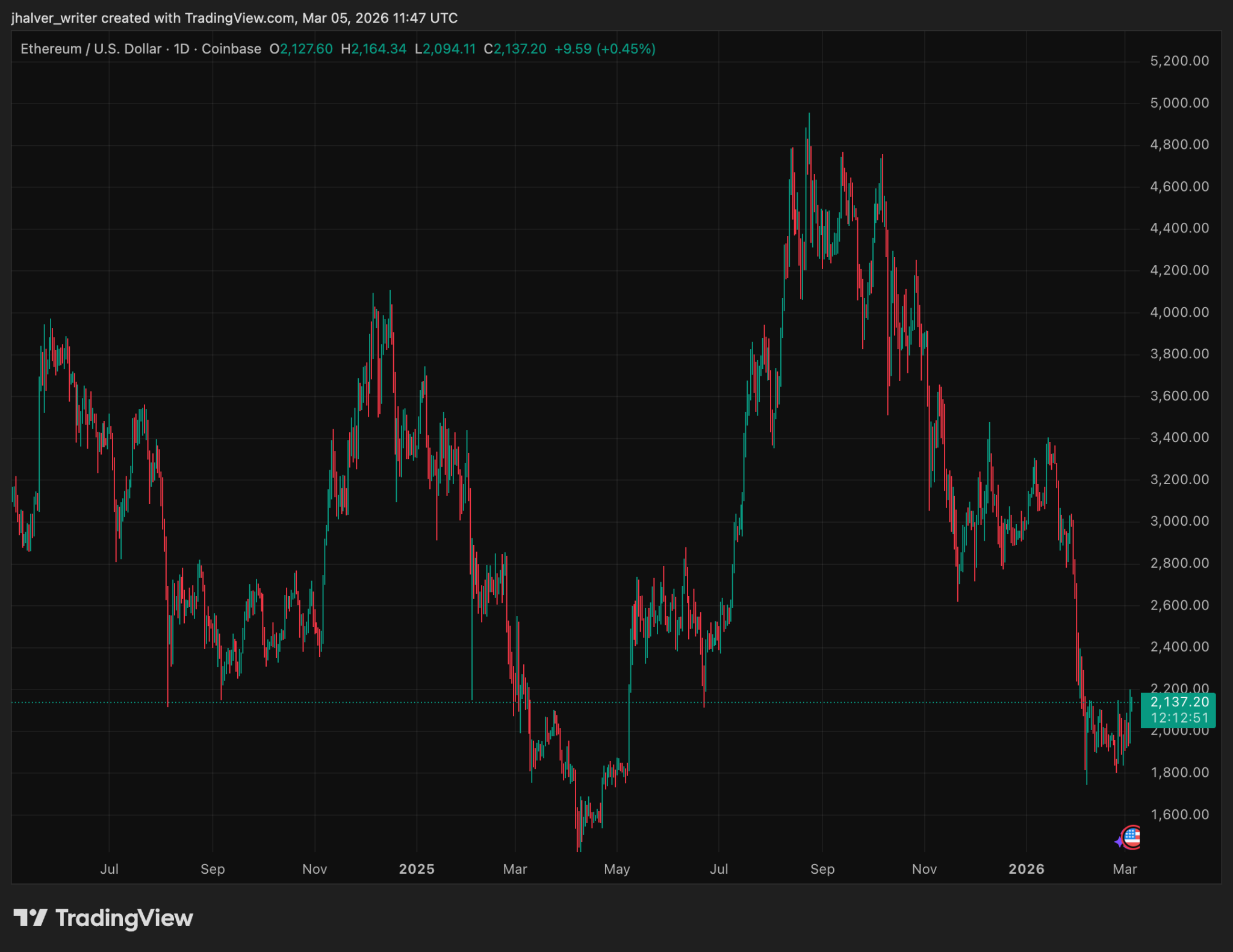Click the high value 2,164.34
This screenshot has width=1233, height=952.
pyautogui.click(x=379, y=49)
